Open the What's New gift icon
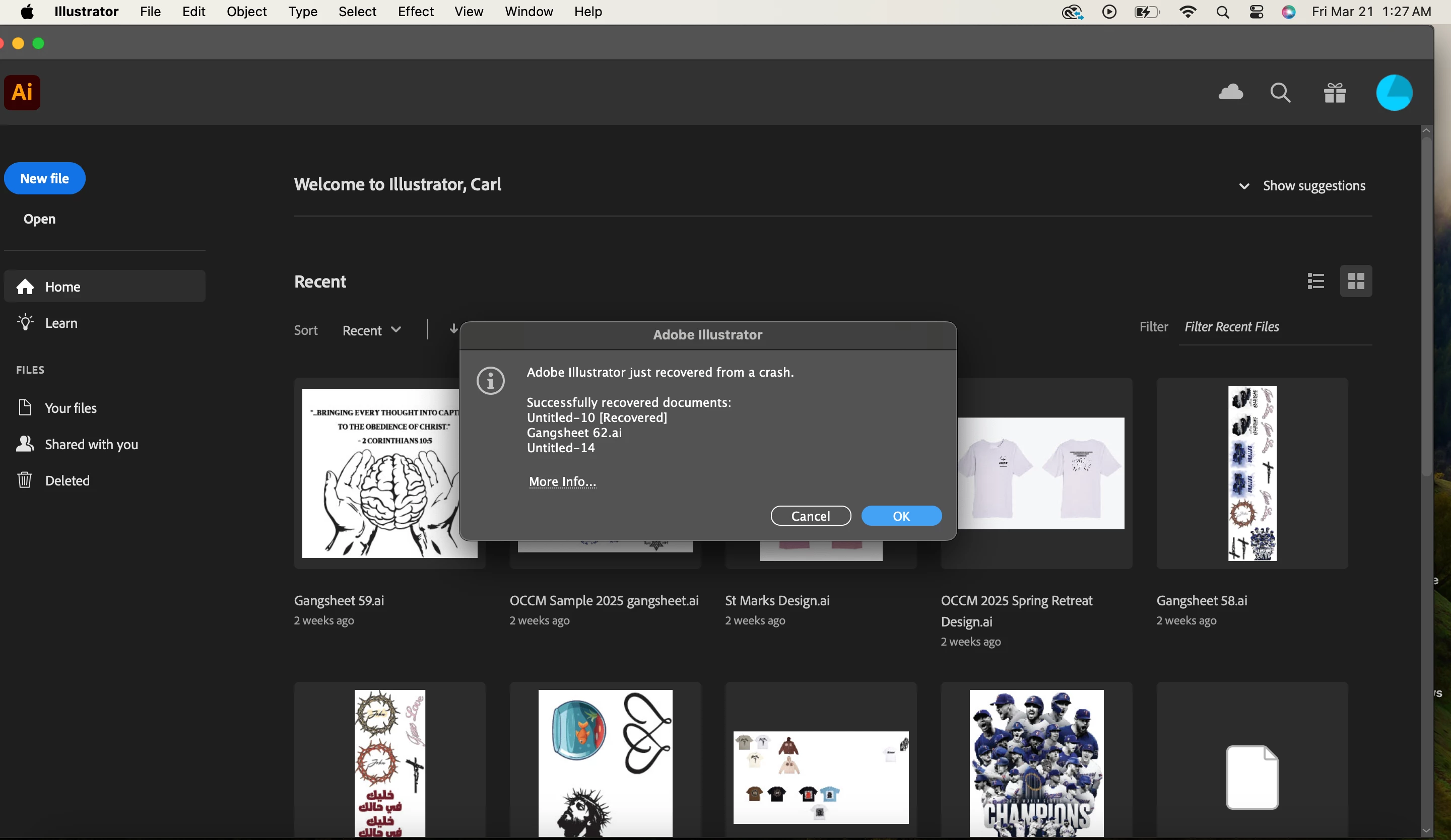Viewport: 1451px width, 840px height. [1334, 92]
